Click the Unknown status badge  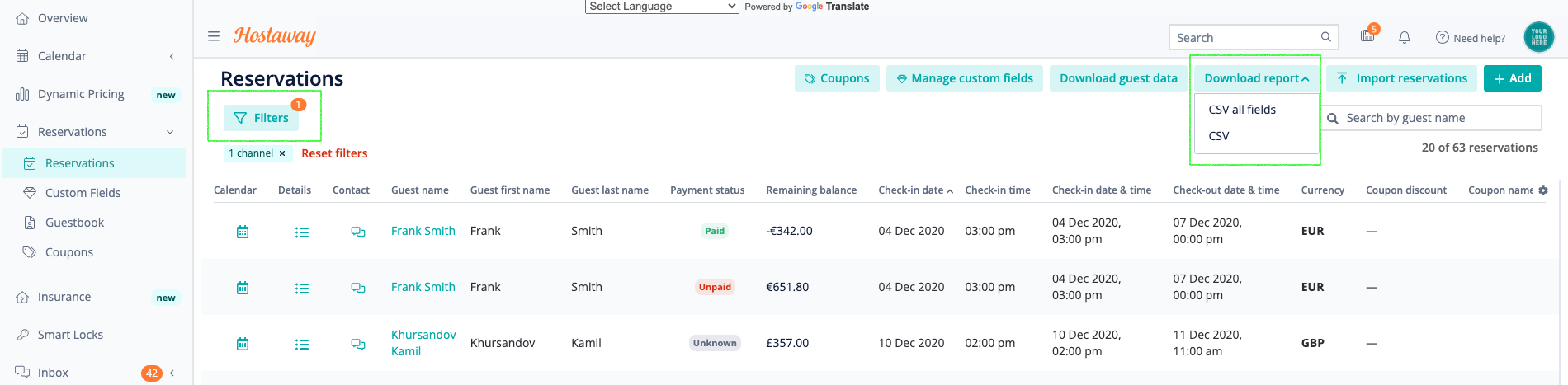click(x=715, y=343)
